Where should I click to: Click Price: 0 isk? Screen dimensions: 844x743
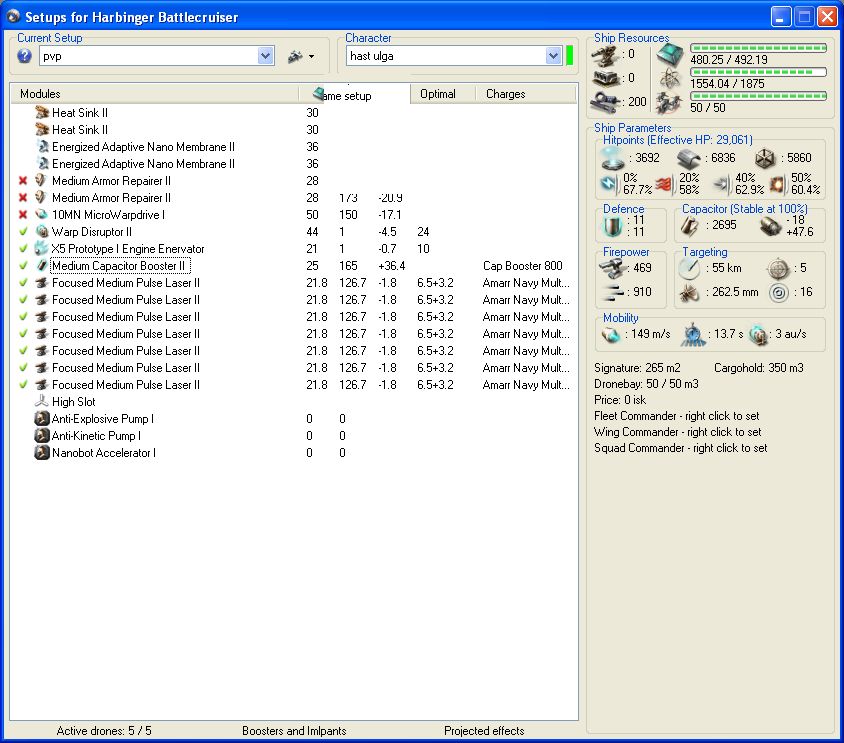(x=620, y=400)
